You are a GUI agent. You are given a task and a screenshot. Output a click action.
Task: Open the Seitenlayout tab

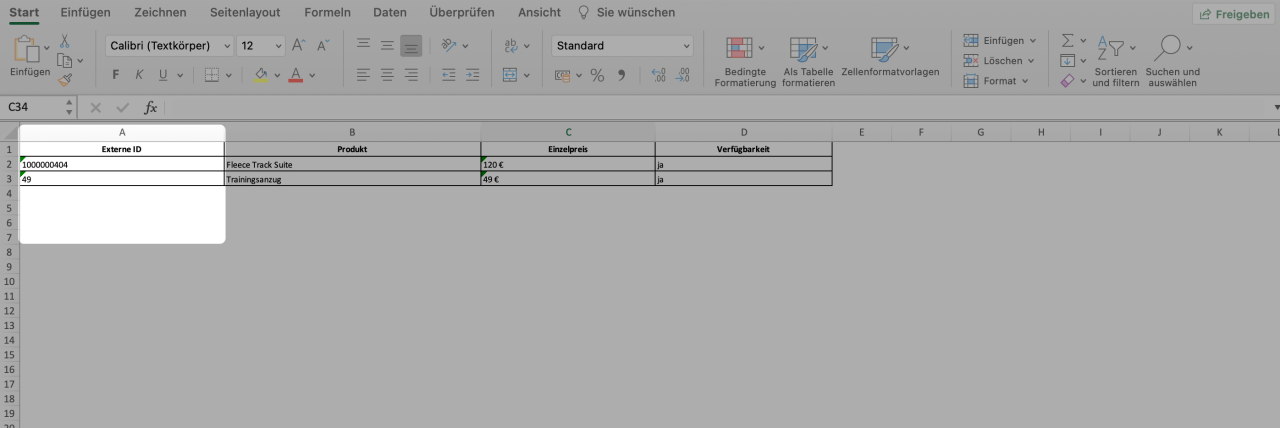tap(245, 12)
